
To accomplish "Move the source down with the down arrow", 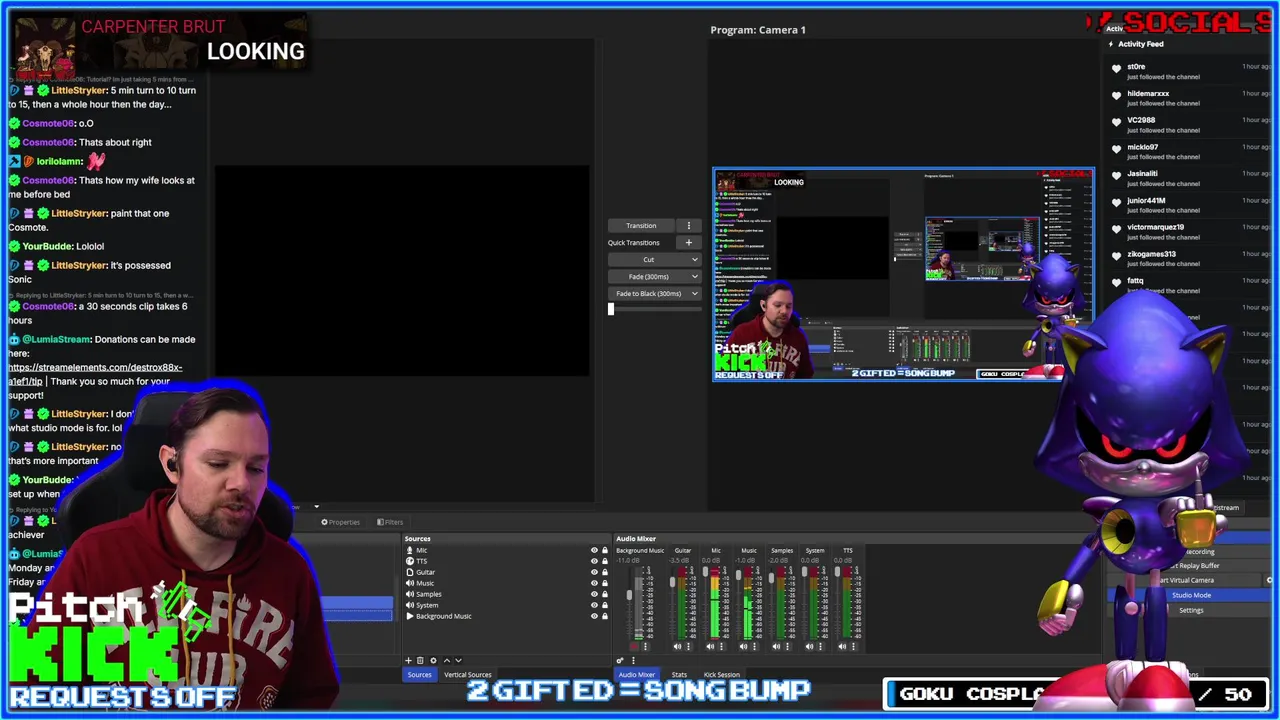I will pos(459,660).
